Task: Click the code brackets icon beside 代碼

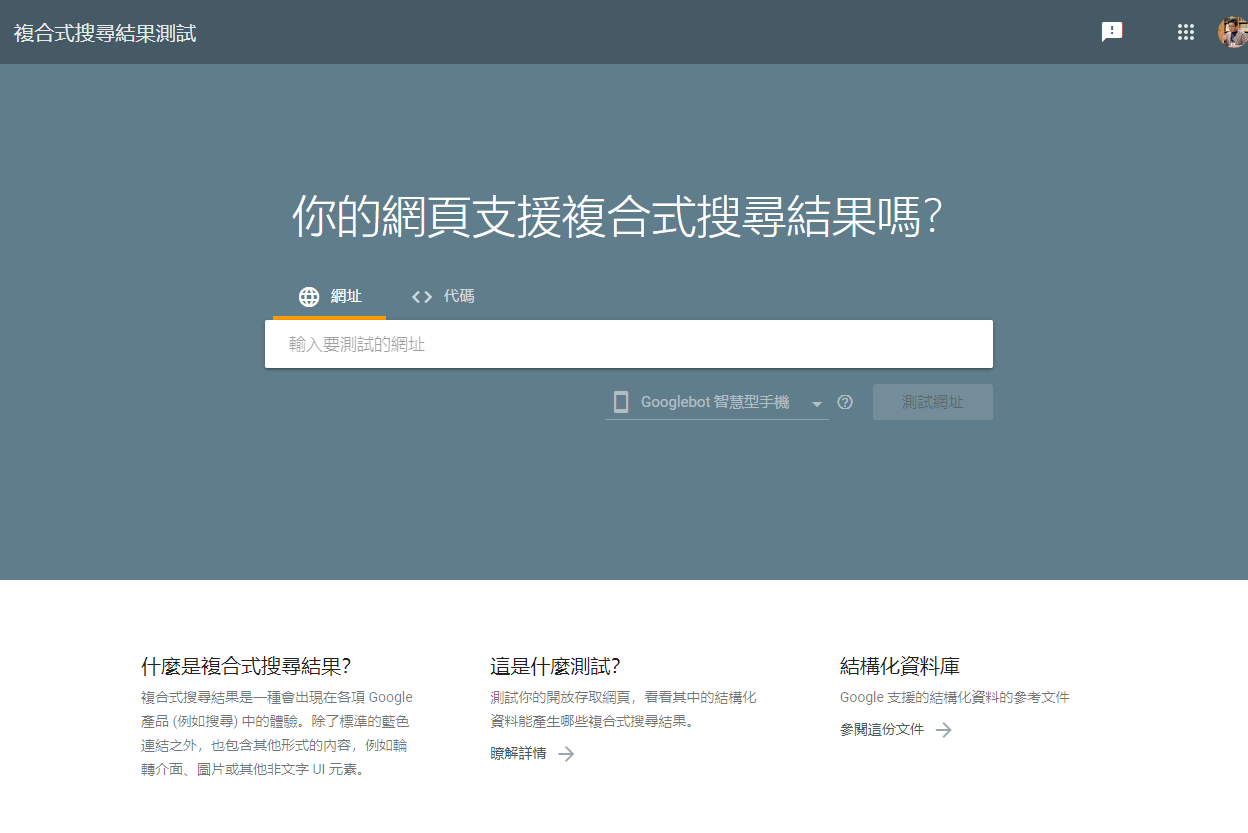Action: [422, 297]
